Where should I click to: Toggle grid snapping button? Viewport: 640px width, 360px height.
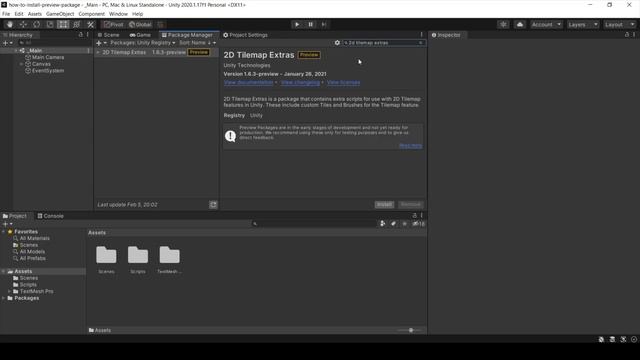click(x=161, y=24)
